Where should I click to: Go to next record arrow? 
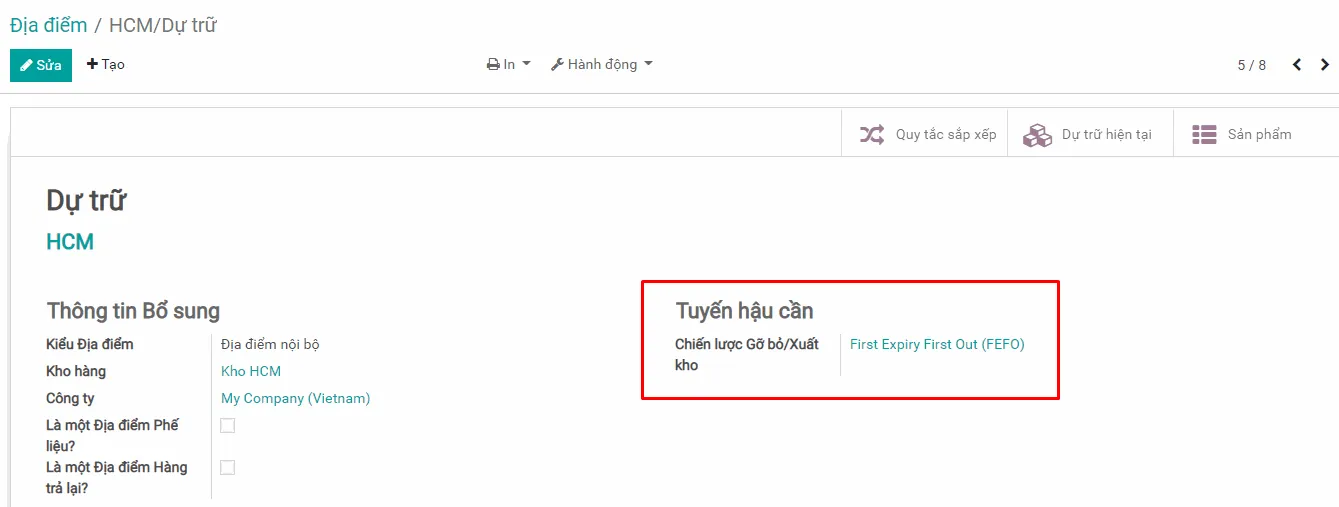(x=1326, y=65)
